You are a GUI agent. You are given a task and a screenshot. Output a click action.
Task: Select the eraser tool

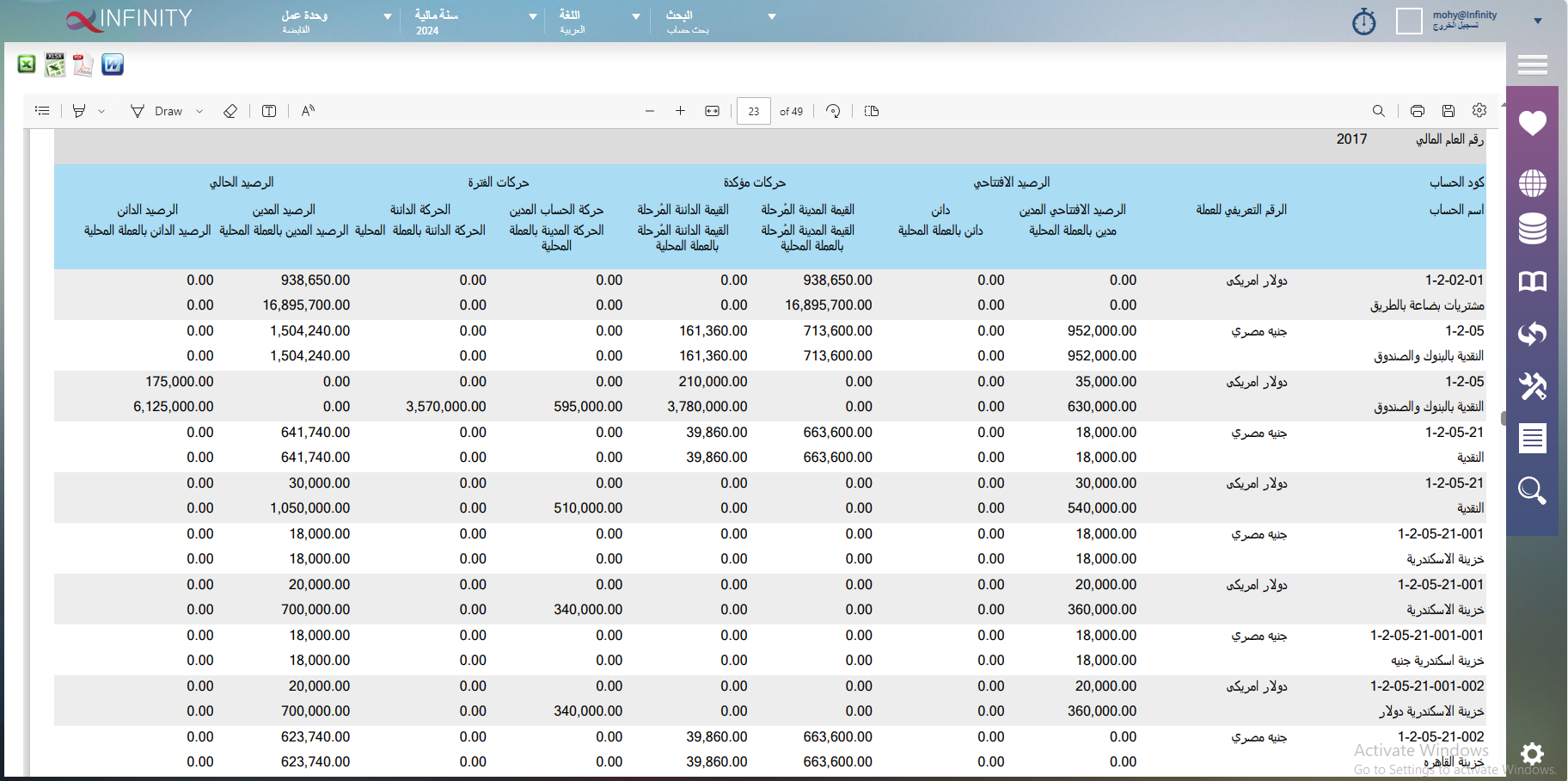230,111
